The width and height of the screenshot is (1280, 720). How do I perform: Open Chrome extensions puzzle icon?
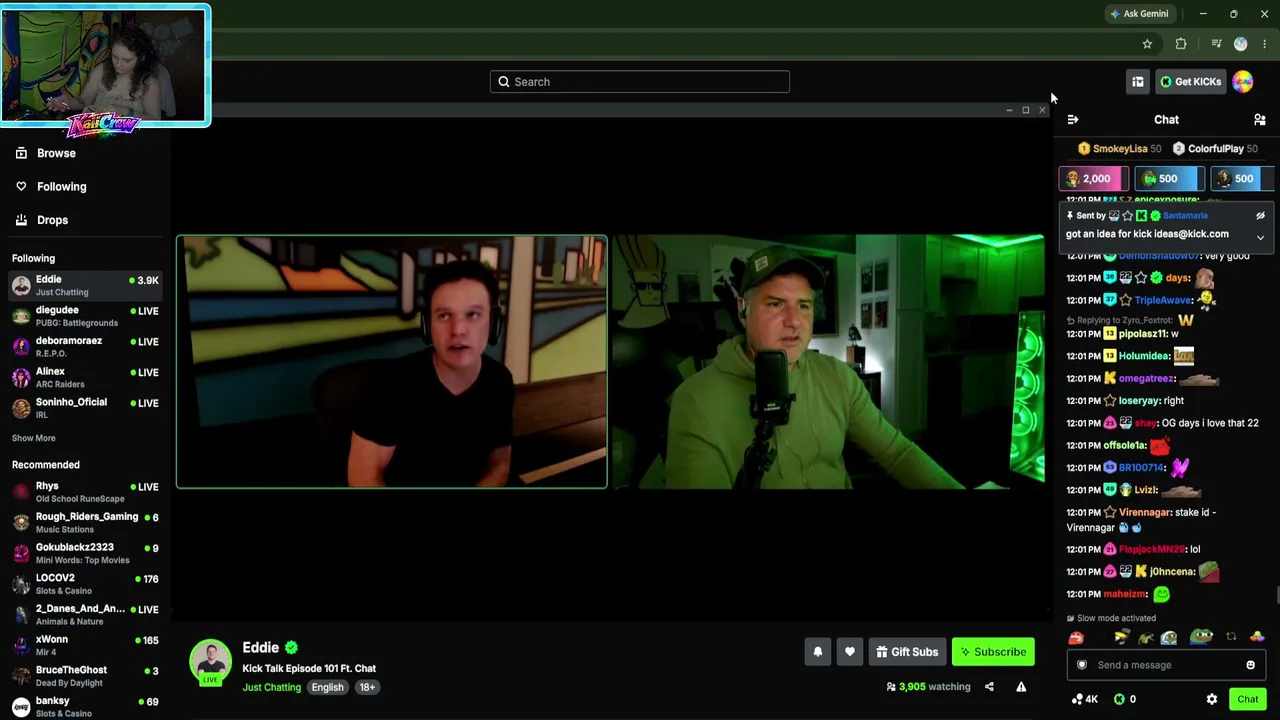click(1181, 44)
